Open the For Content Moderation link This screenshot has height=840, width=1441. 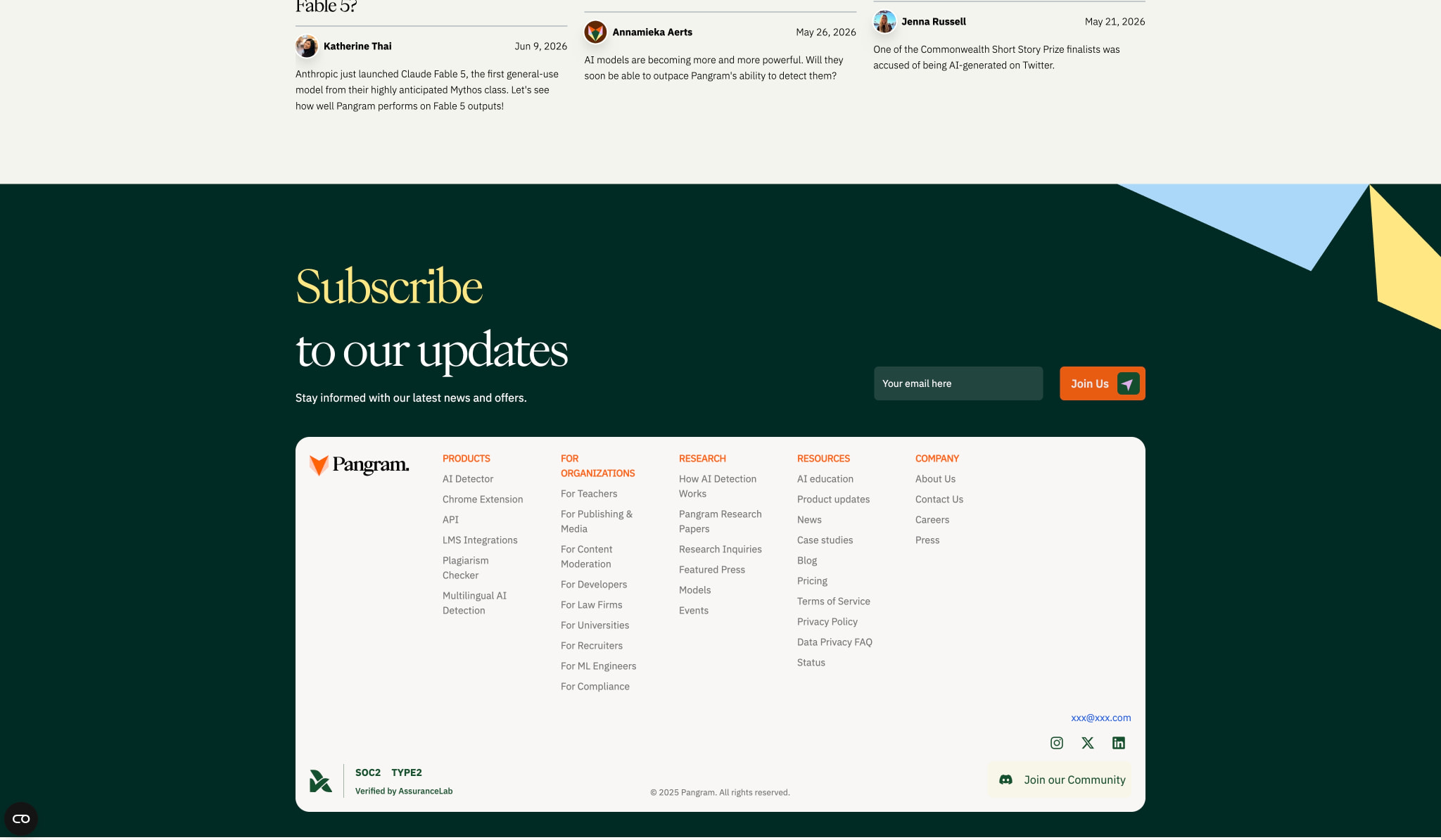click(x=587, y=556)
